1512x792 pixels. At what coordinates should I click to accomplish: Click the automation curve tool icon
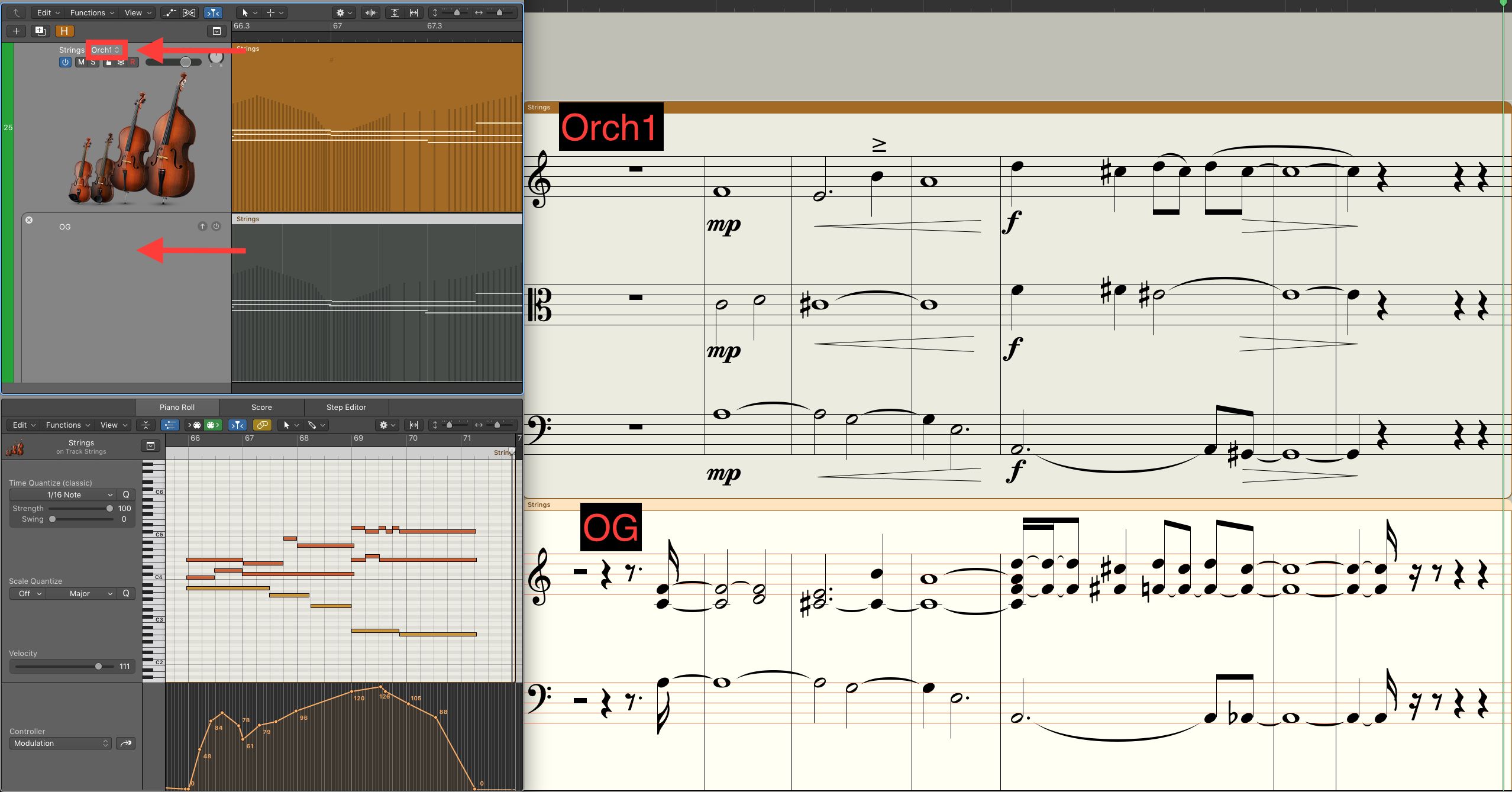coord(170,12)
